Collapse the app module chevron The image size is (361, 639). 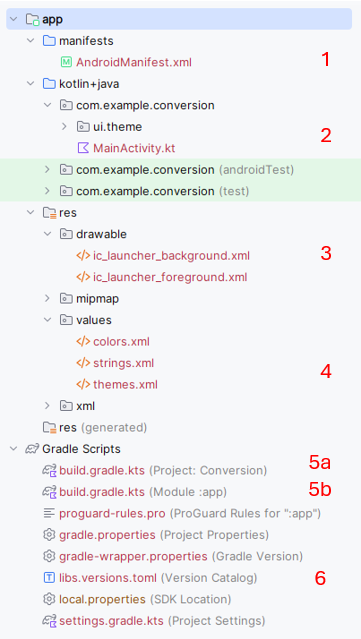click(x=13, y=20)
